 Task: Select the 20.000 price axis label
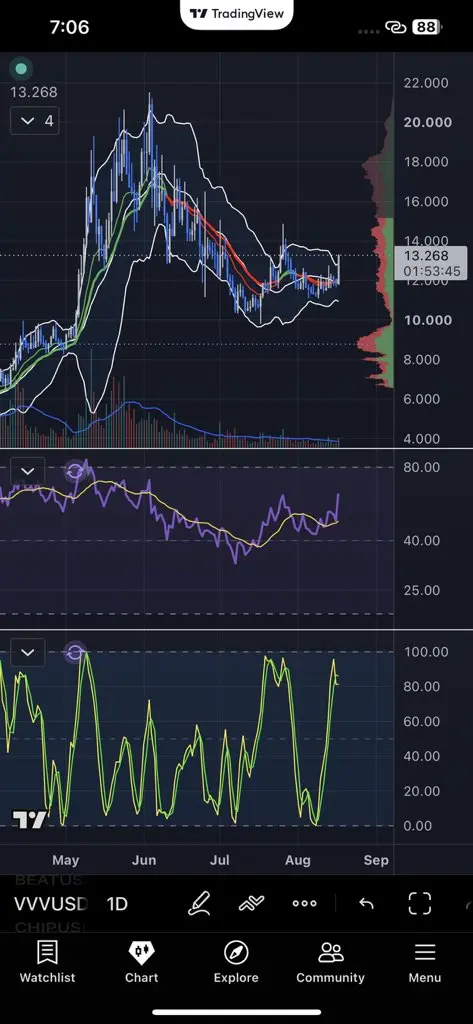(428, 122)
